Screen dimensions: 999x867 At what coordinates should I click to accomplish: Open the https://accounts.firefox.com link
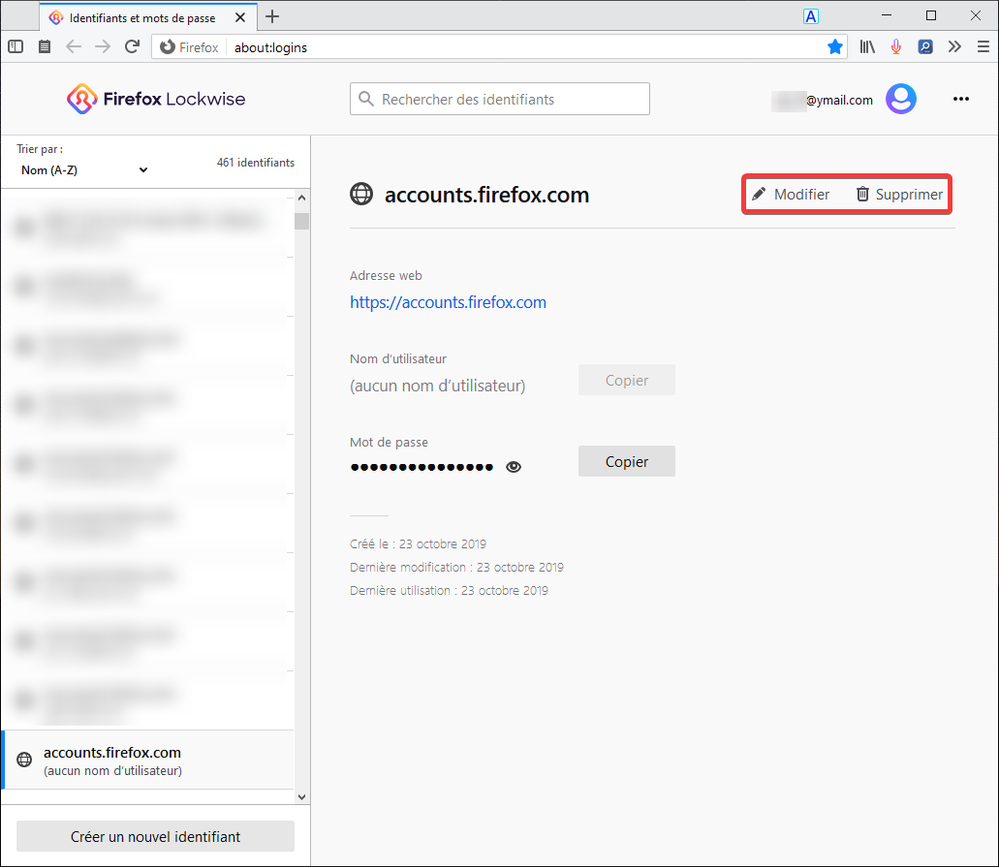448,302
